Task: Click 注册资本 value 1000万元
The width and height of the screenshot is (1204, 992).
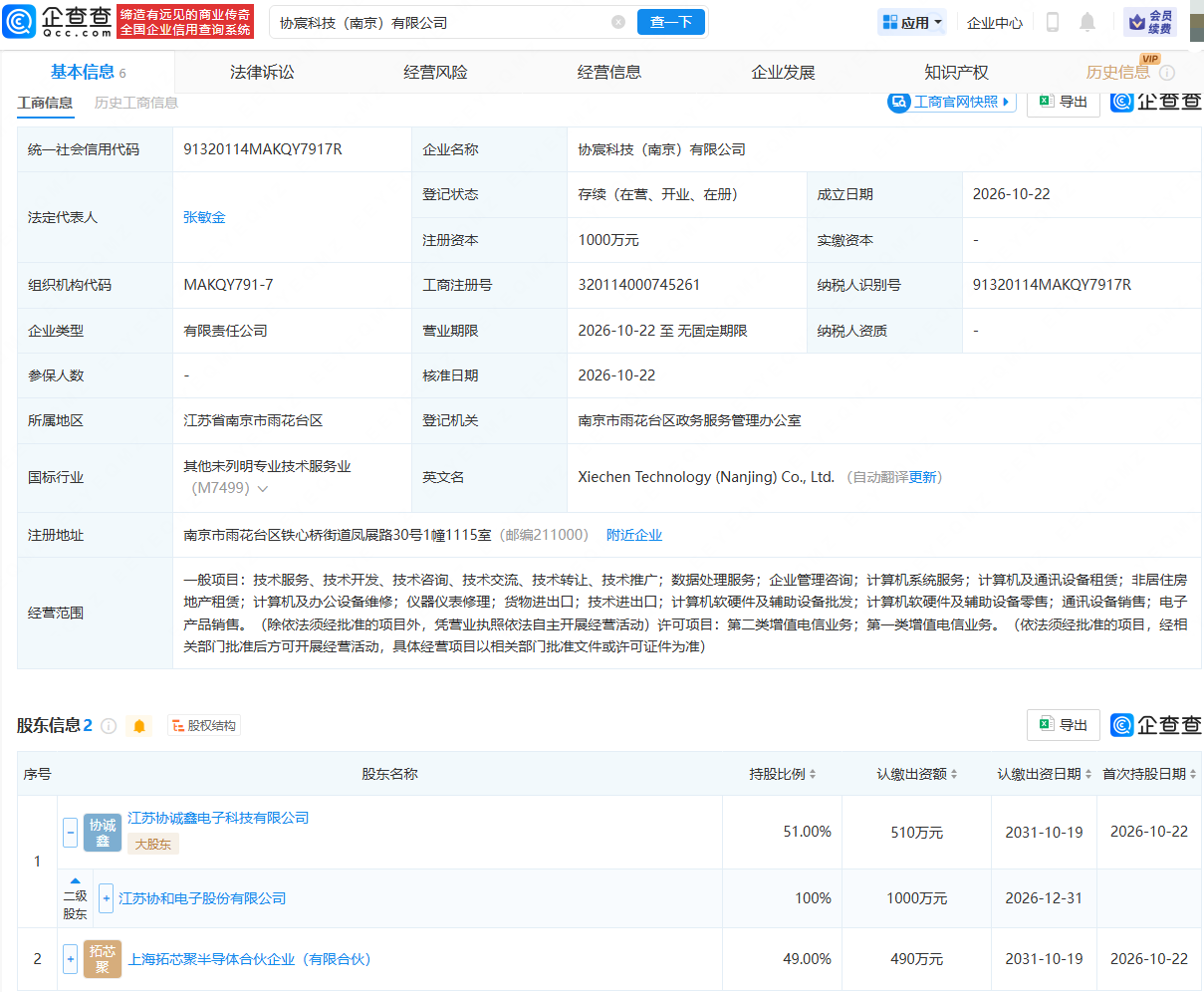Action: click(608, 240)
